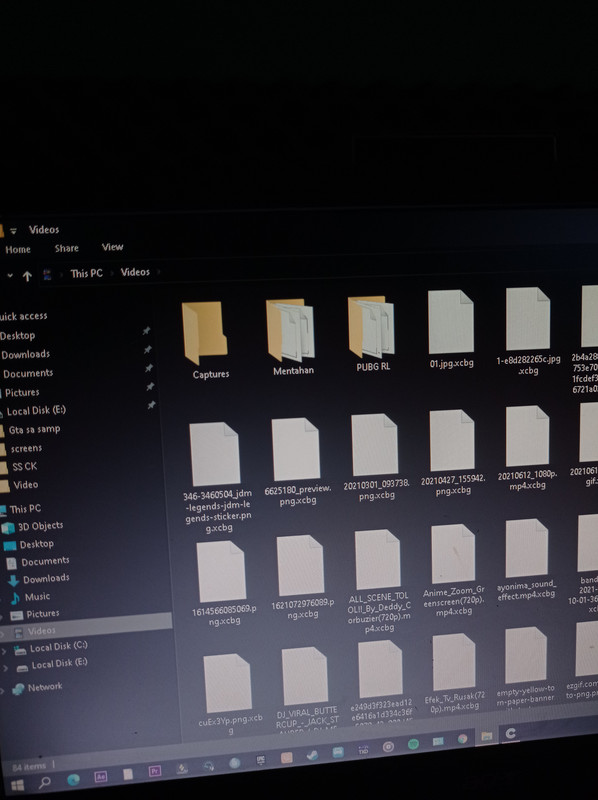Go up one folder level
Screen dimensions: 598x800
click(27, 276)
